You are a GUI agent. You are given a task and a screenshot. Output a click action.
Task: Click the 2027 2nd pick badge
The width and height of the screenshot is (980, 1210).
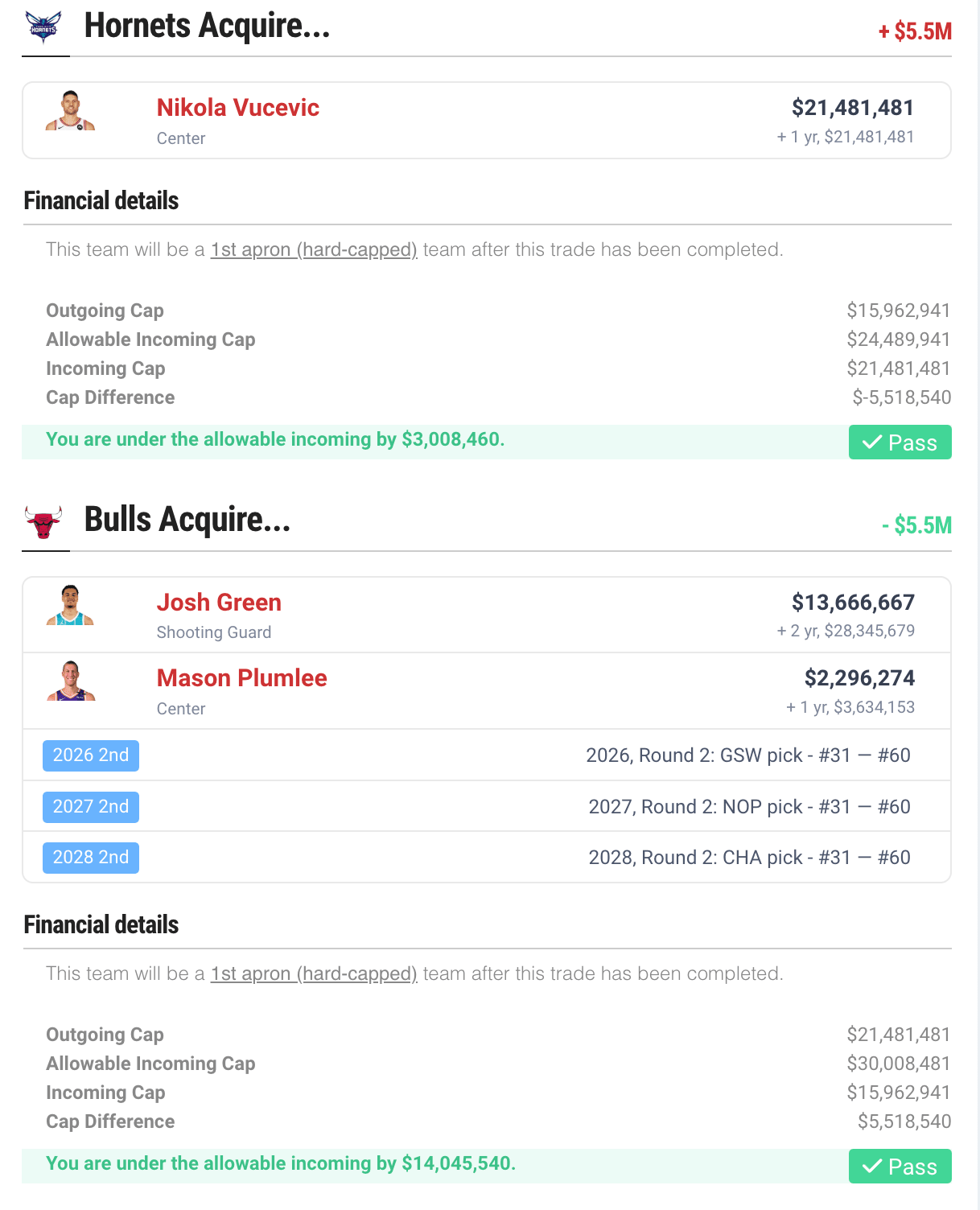pos(91,807)
